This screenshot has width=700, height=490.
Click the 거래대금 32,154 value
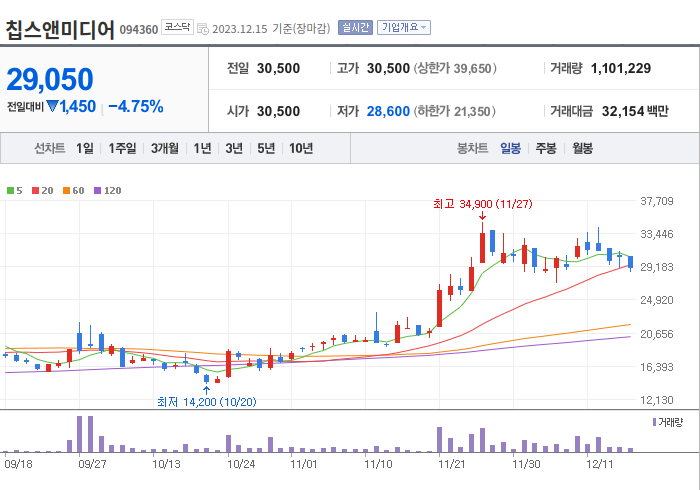(623, 111)
